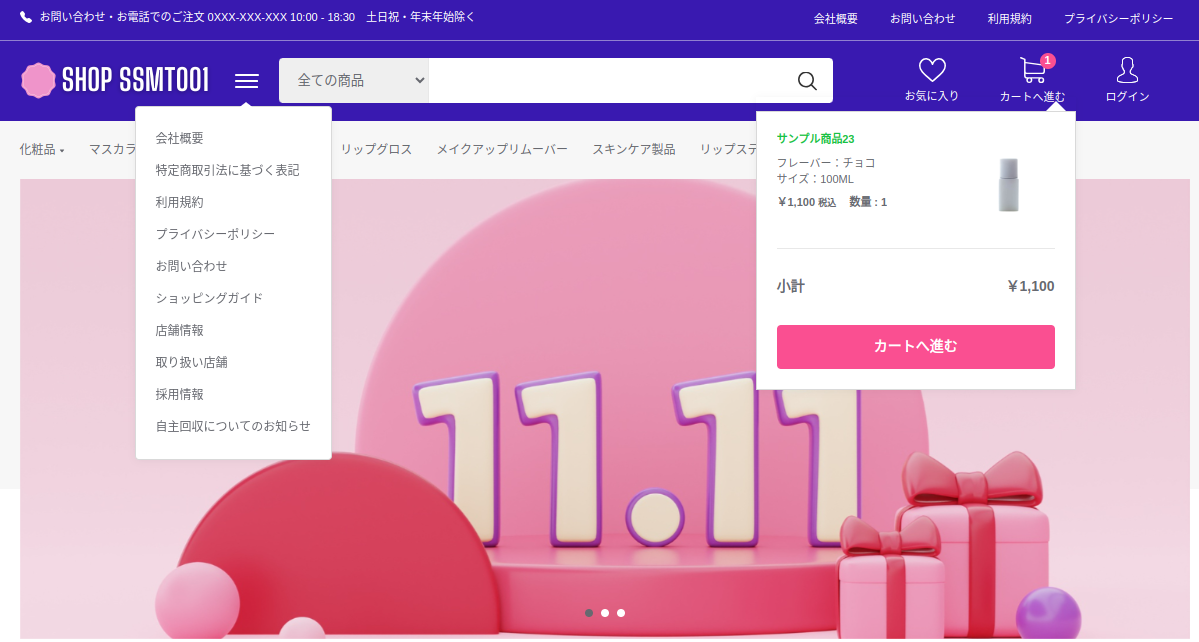Open the shopping cart icon
The height and width of the screenshot is (642, 1199).
[x=1032, y=70]
